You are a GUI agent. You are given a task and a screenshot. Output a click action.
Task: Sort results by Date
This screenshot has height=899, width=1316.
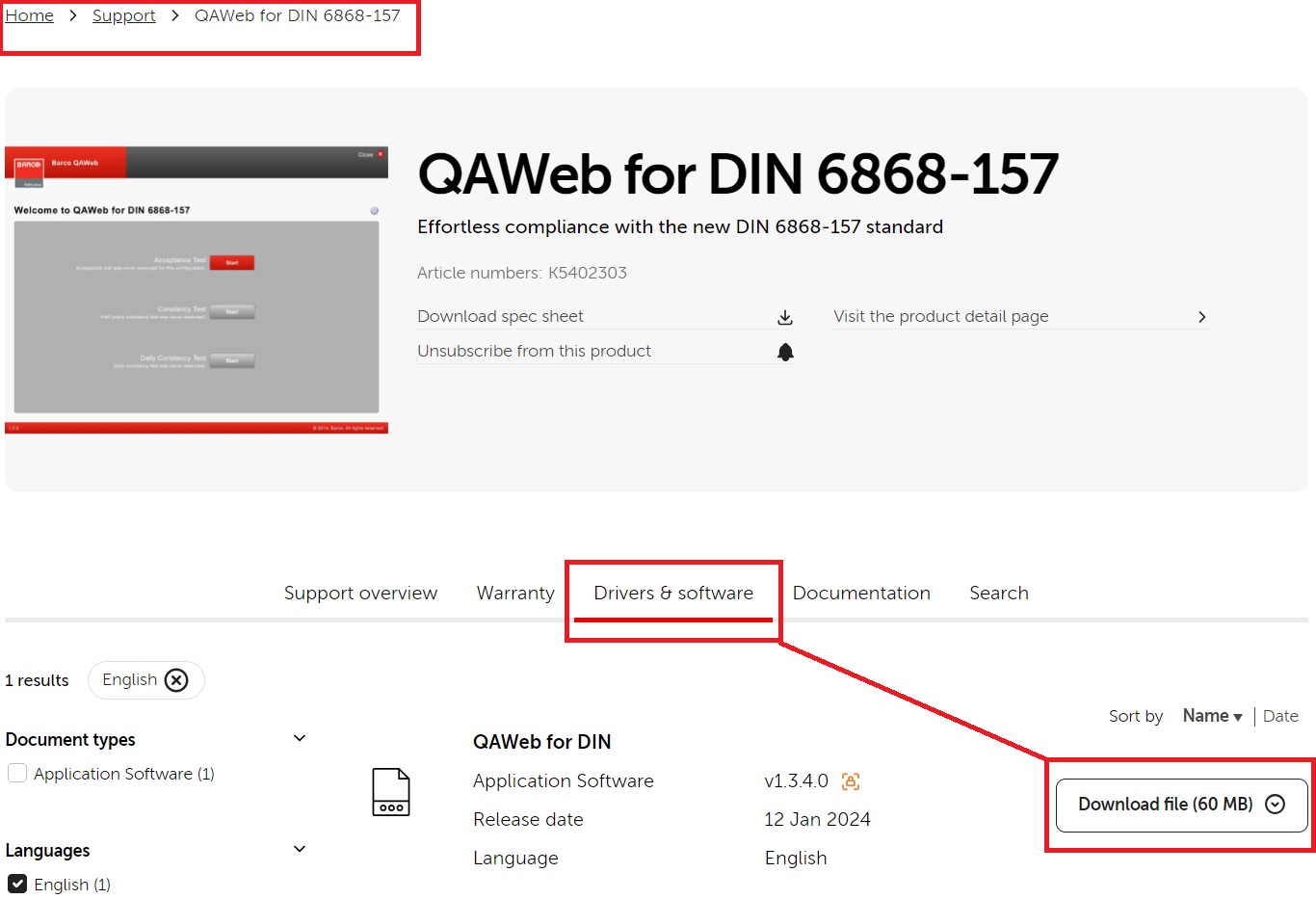(1280, 716)
